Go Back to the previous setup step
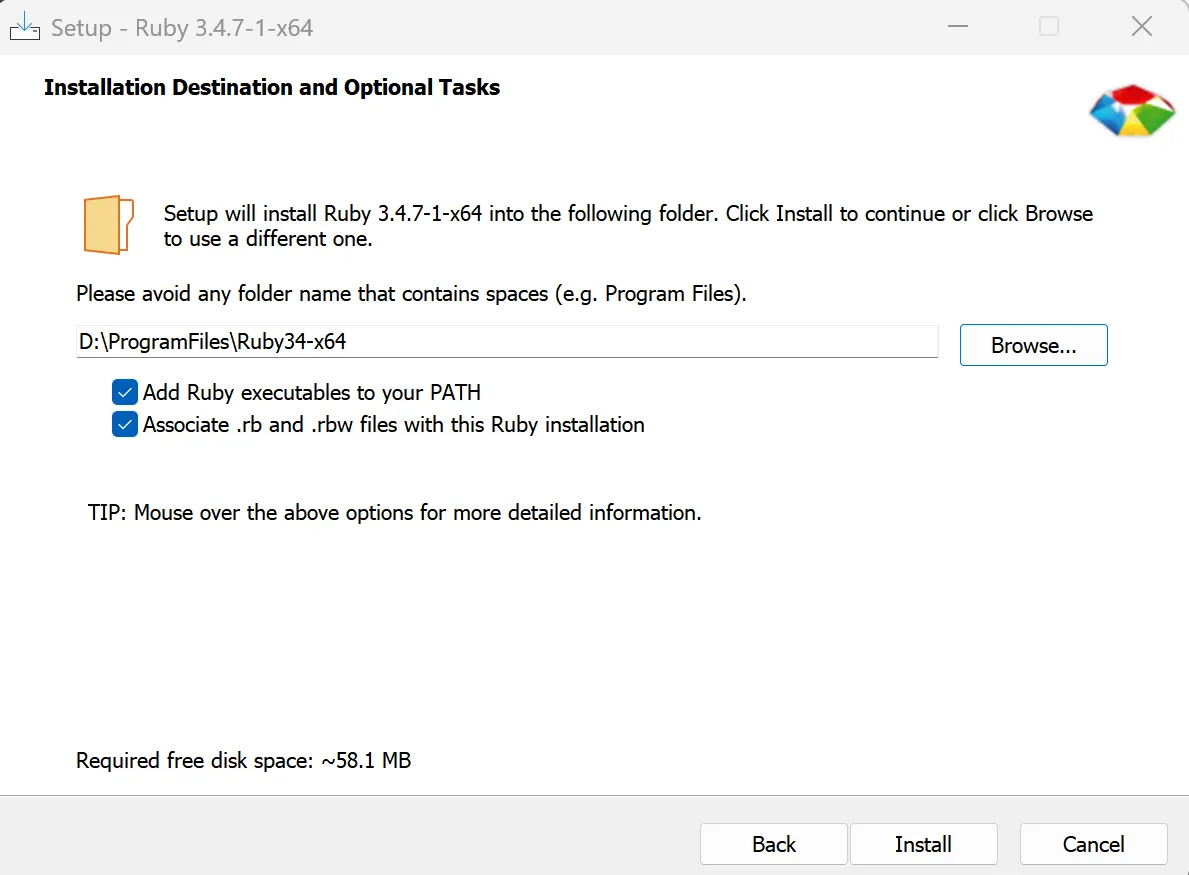 click(x=773, y=844)
